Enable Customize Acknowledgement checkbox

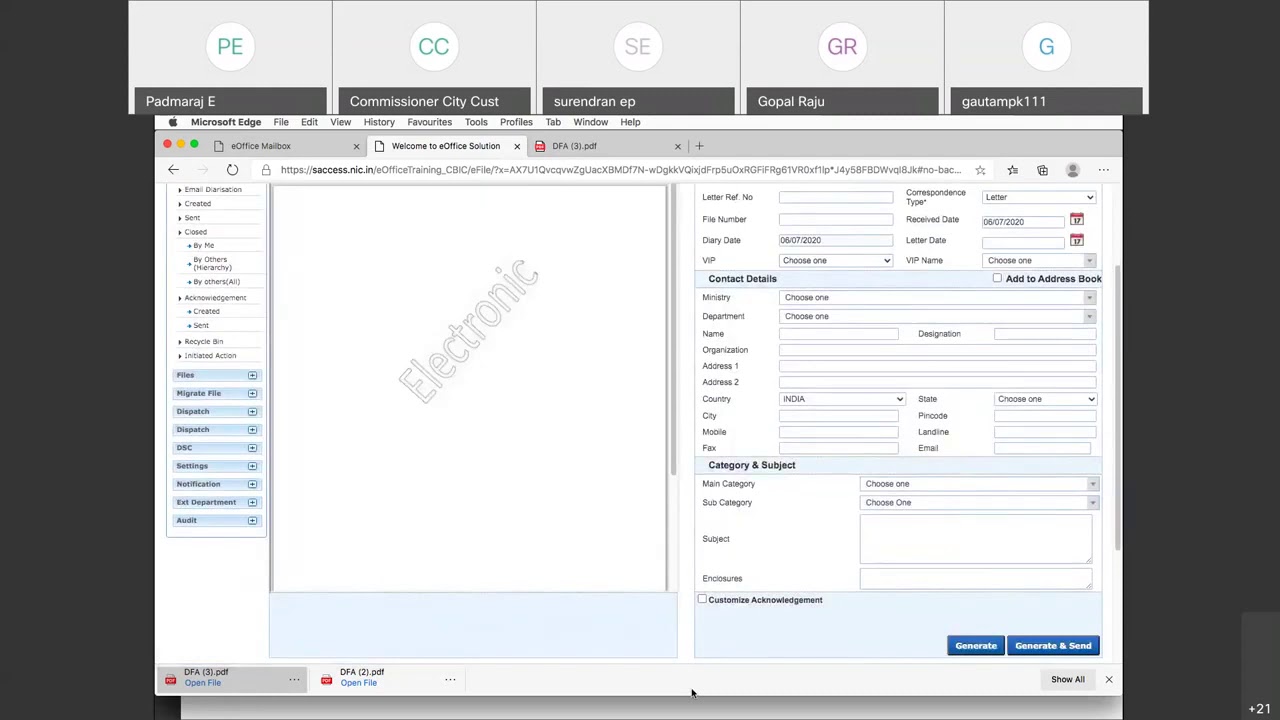pos(702,599)
